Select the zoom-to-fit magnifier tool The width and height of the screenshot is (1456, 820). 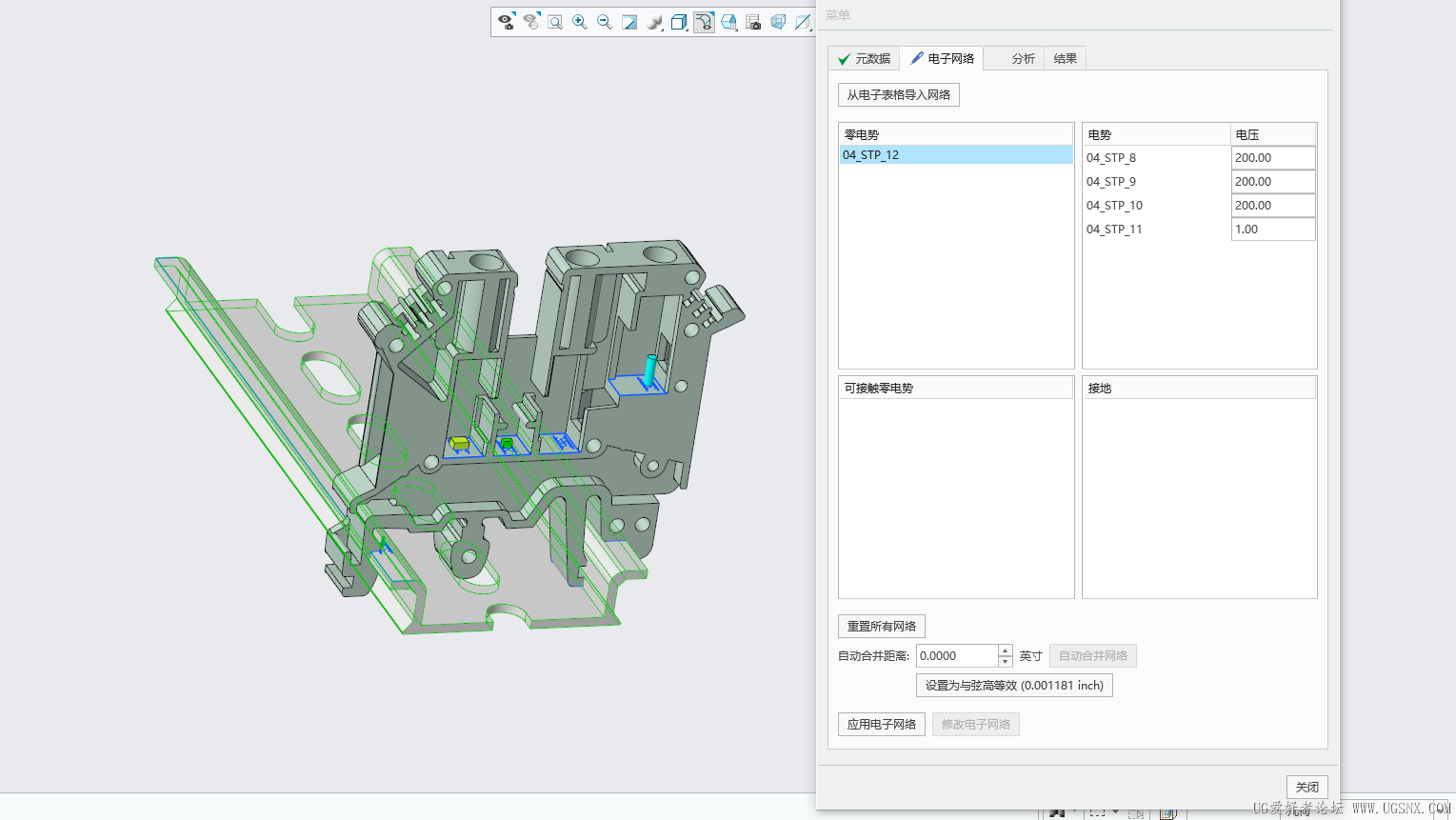click(555, 22)
